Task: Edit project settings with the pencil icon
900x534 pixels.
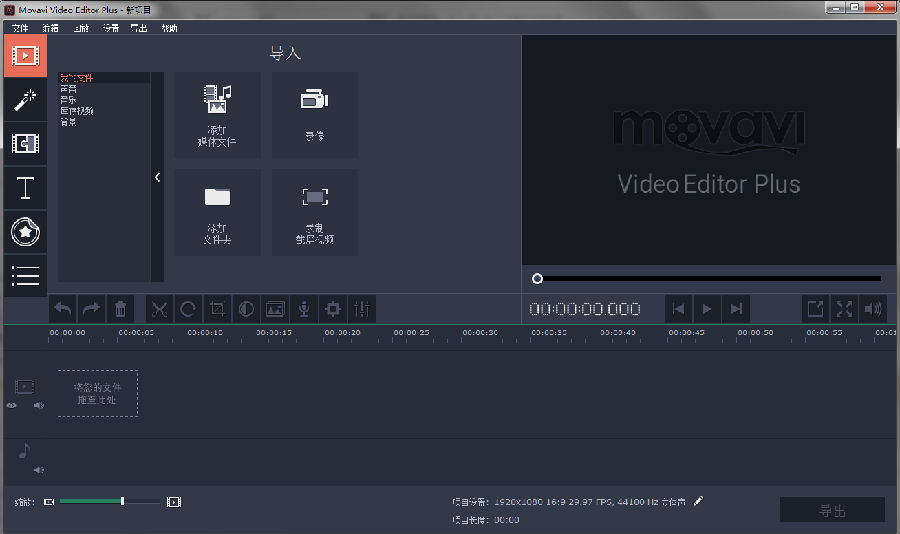Action: (698, 501)
